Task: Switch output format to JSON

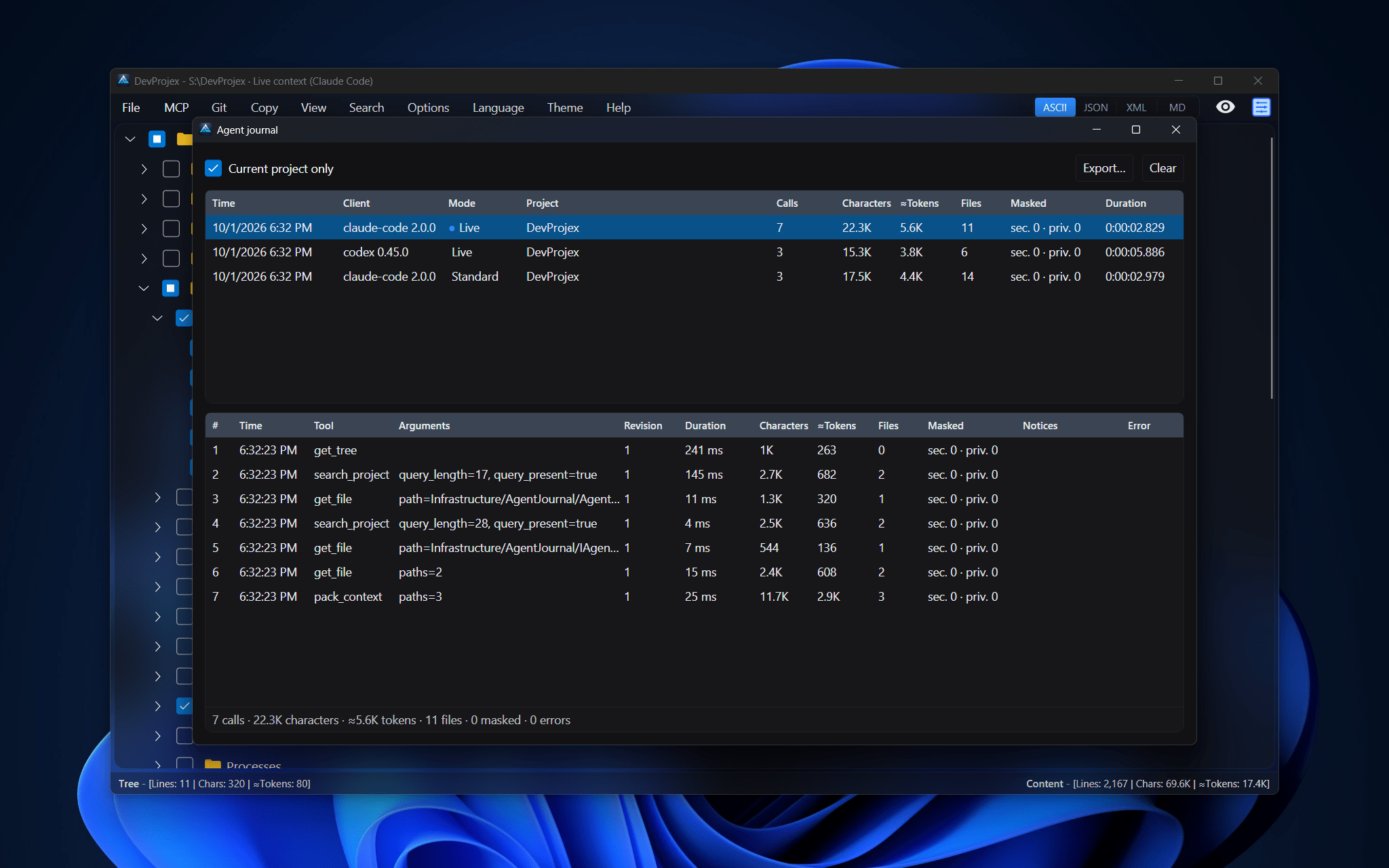Action: [1095, 107]
